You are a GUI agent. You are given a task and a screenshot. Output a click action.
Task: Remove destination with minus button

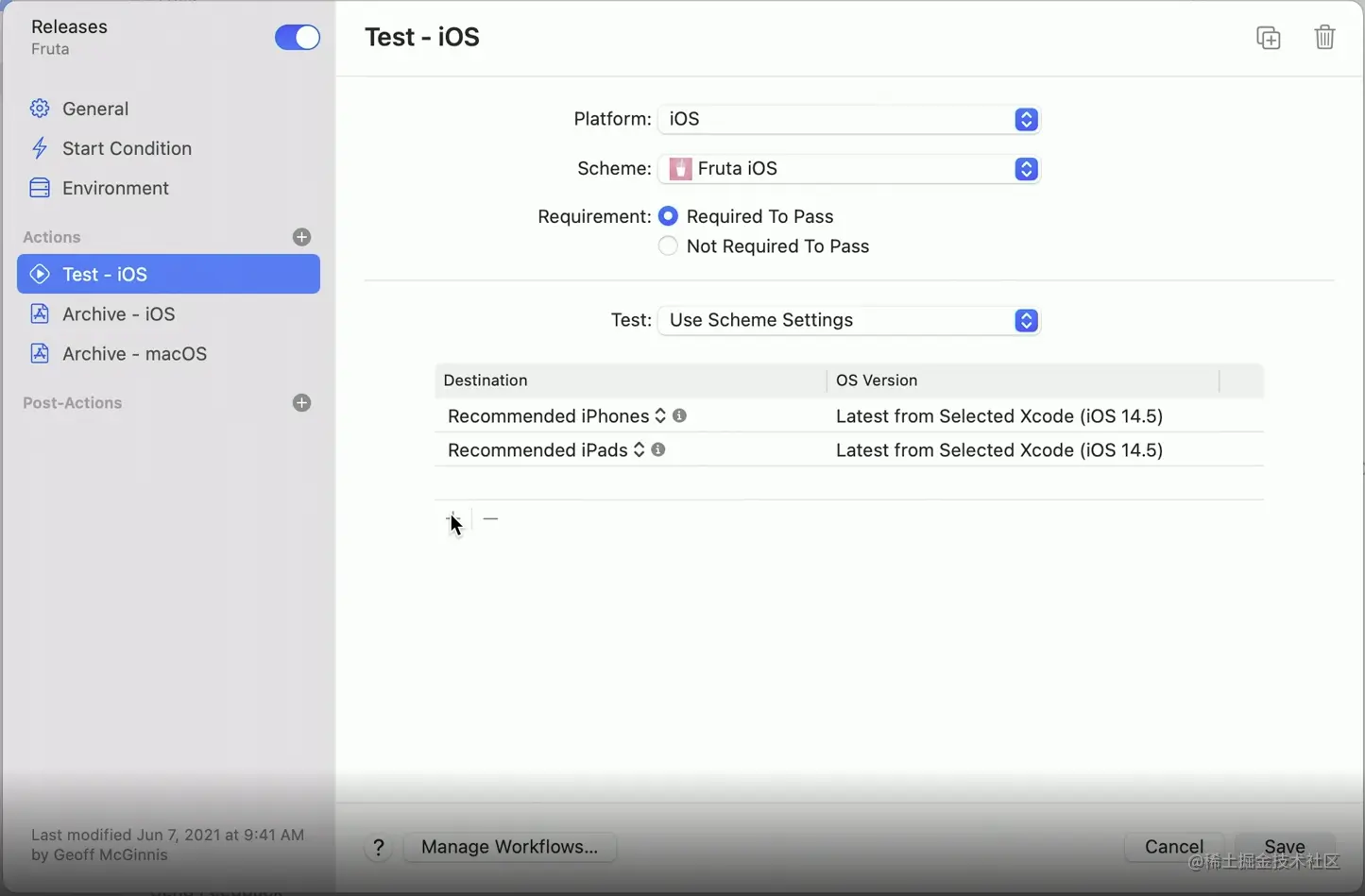pos(490,518)
